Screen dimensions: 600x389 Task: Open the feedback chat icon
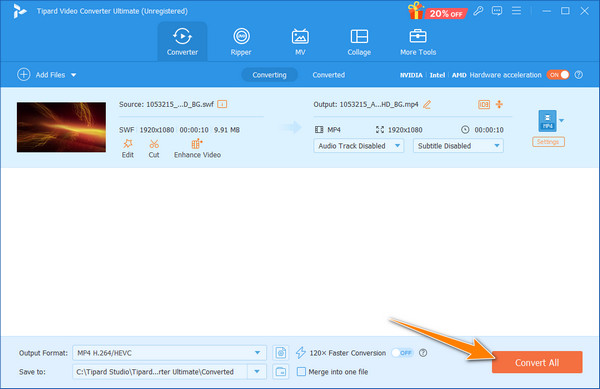click(497, 11)
